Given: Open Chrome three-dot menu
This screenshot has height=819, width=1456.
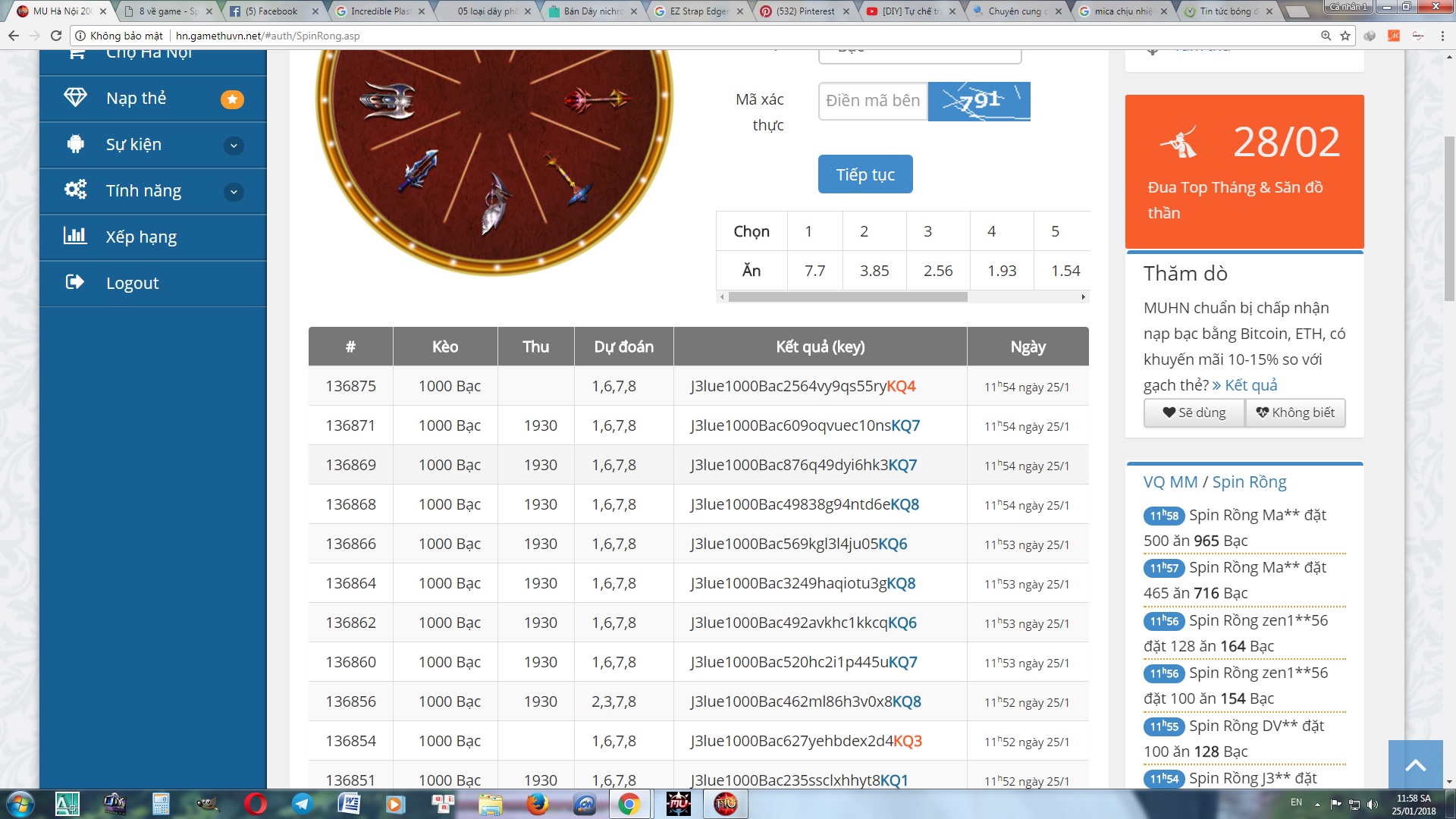Looking at the screenshot, I should 1442,36.
